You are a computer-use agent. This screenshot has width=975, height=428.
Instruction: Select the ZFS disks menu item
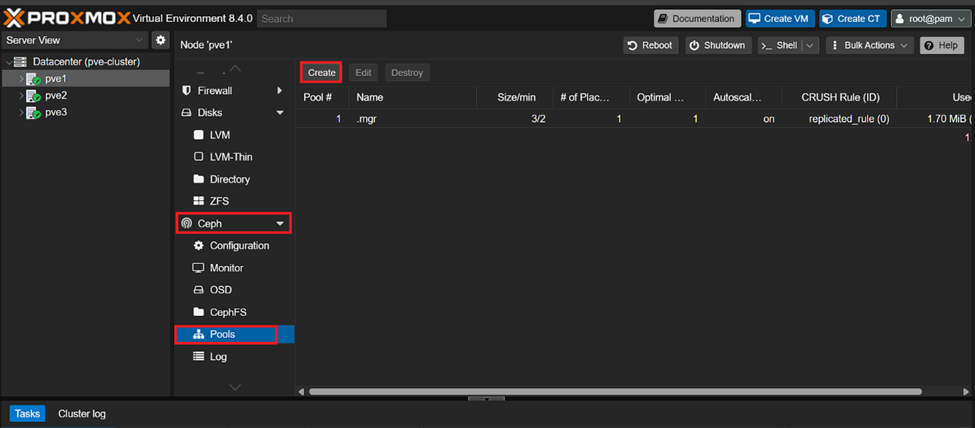point(219,202)
